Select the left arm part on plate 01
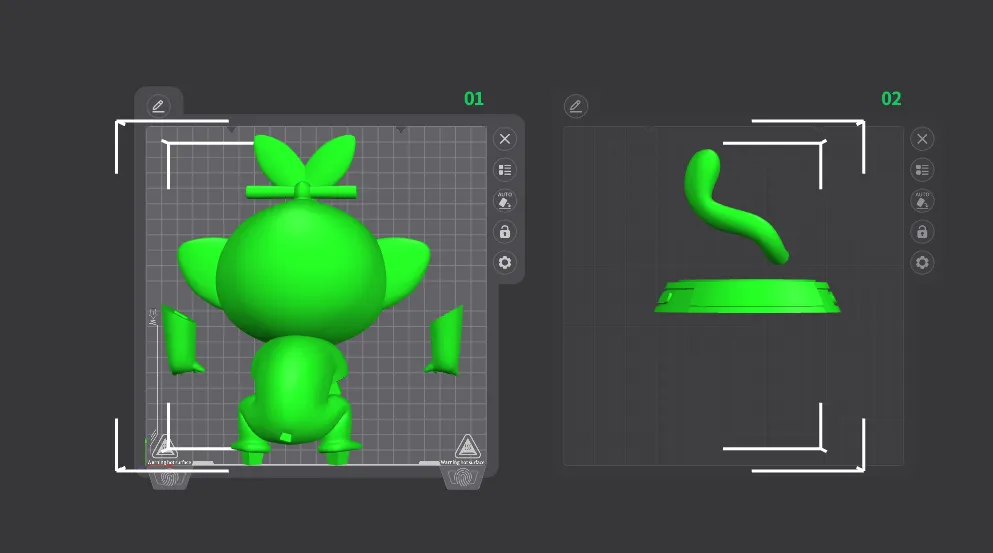 click(183, 340)
